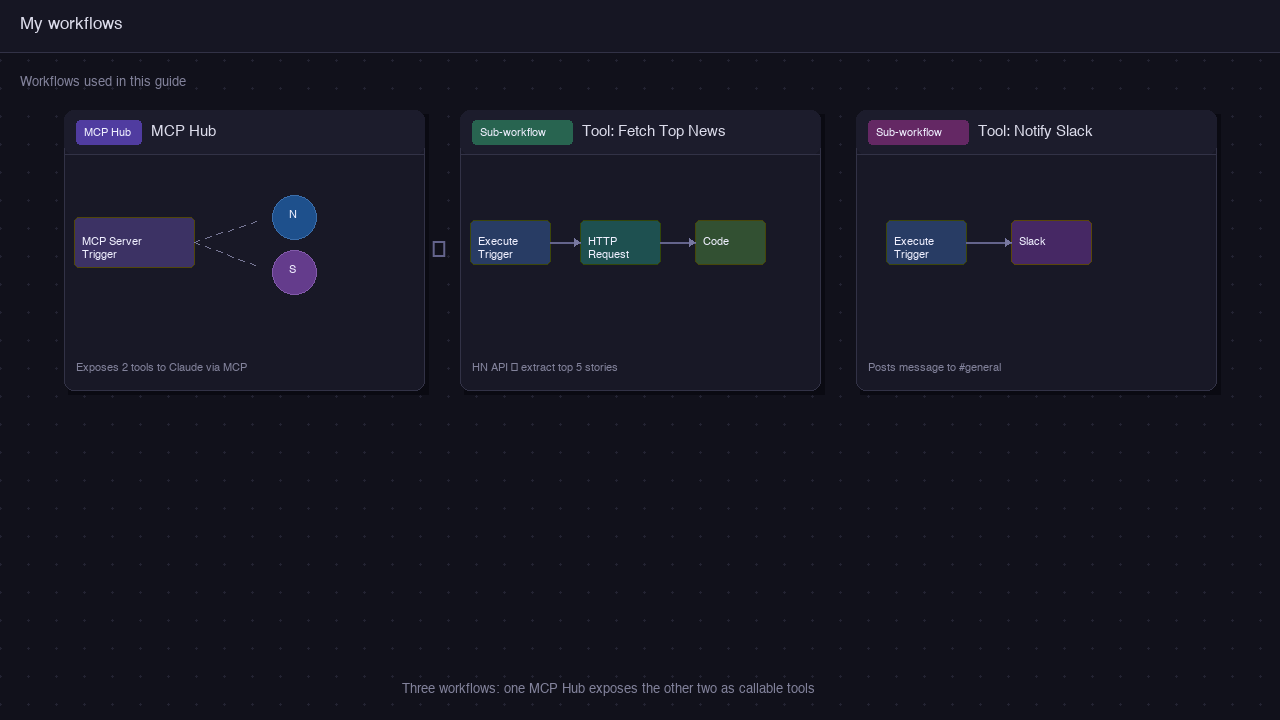Click the 'Workflows used in this guide' label
The image size is (1280, 720).
[103, 81]
